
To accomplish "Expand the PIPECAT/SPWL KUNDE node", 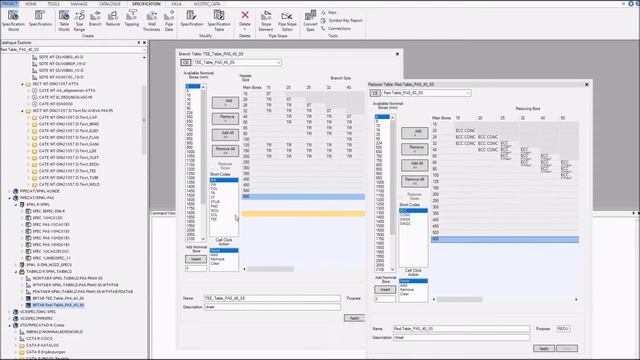I will [x=10, y=191].
